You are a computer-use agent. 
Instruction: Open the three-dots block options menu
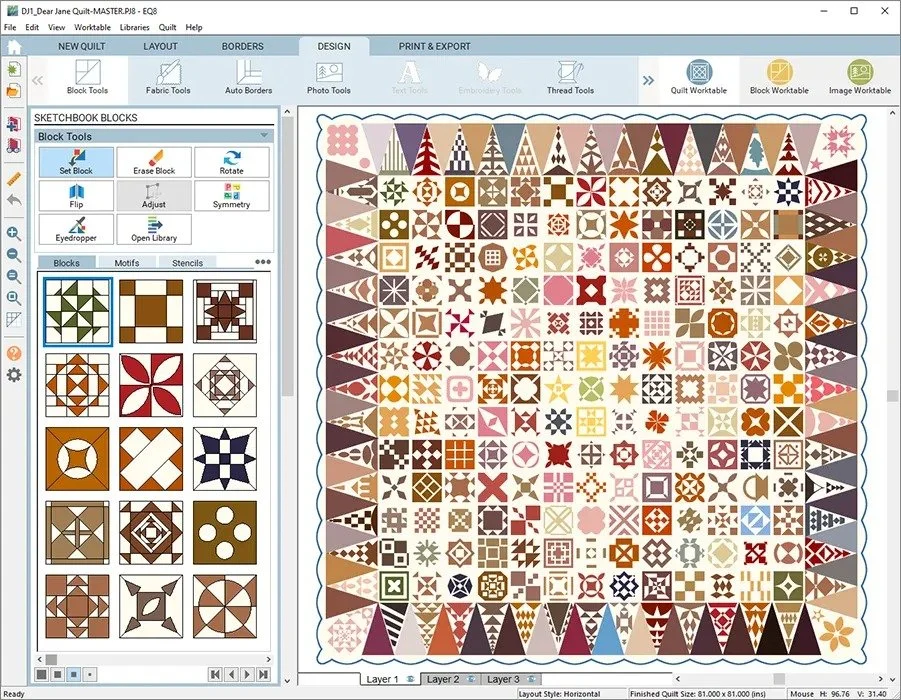(x=263, y=261)
